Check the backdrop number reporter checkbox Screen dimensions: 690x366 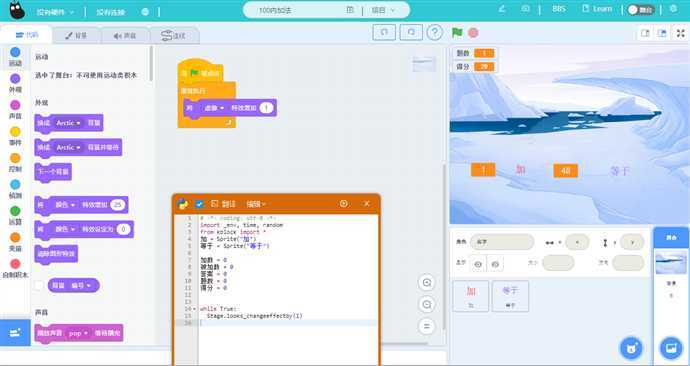(x=39, y=285)
